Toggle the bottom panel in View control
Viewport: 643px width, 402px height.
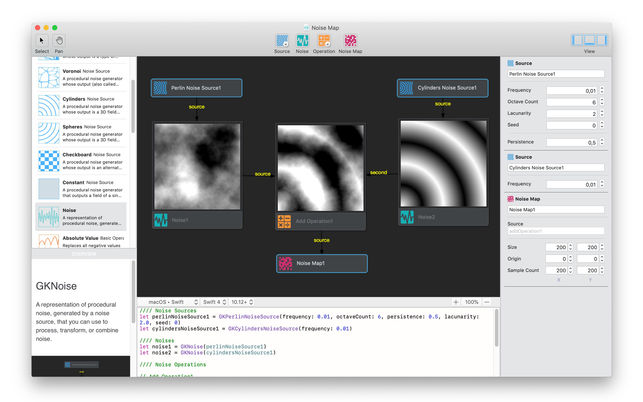point(590,40)
